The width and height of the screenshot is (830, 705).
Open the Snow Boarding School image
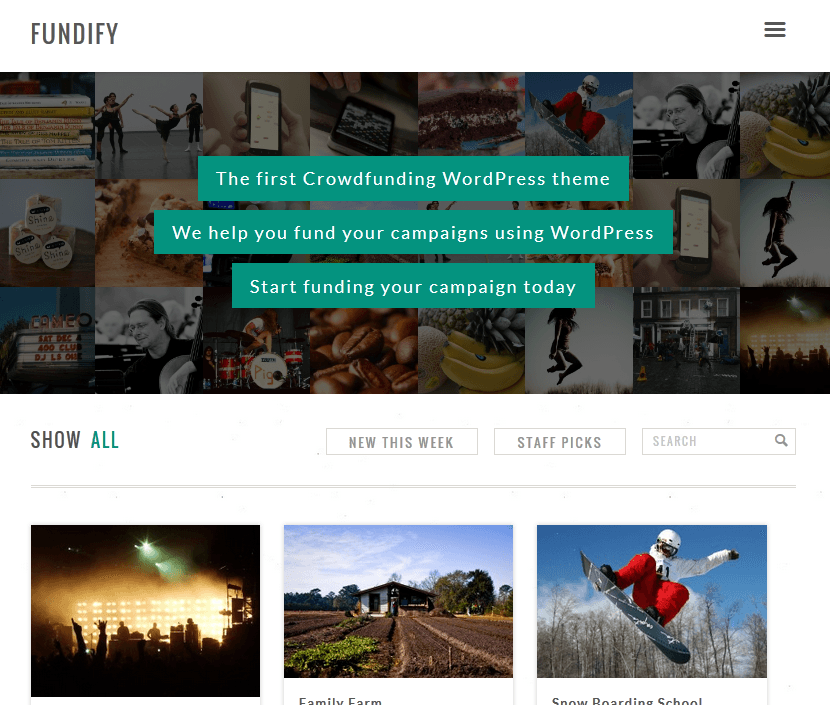pyautogui.click(x=652, y=601)
